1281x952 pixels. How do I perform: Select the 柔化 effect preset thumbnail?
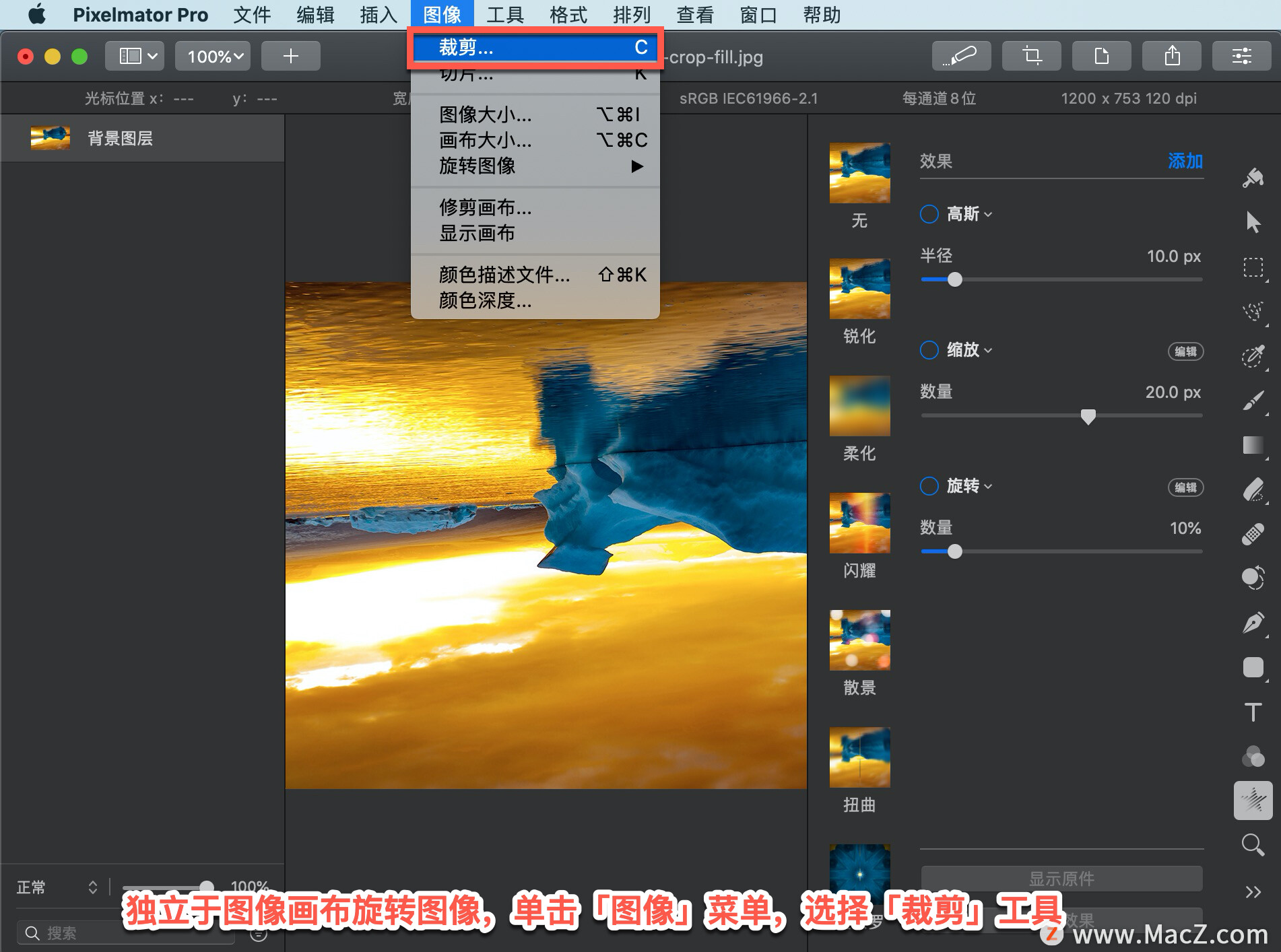click(859, 406)
